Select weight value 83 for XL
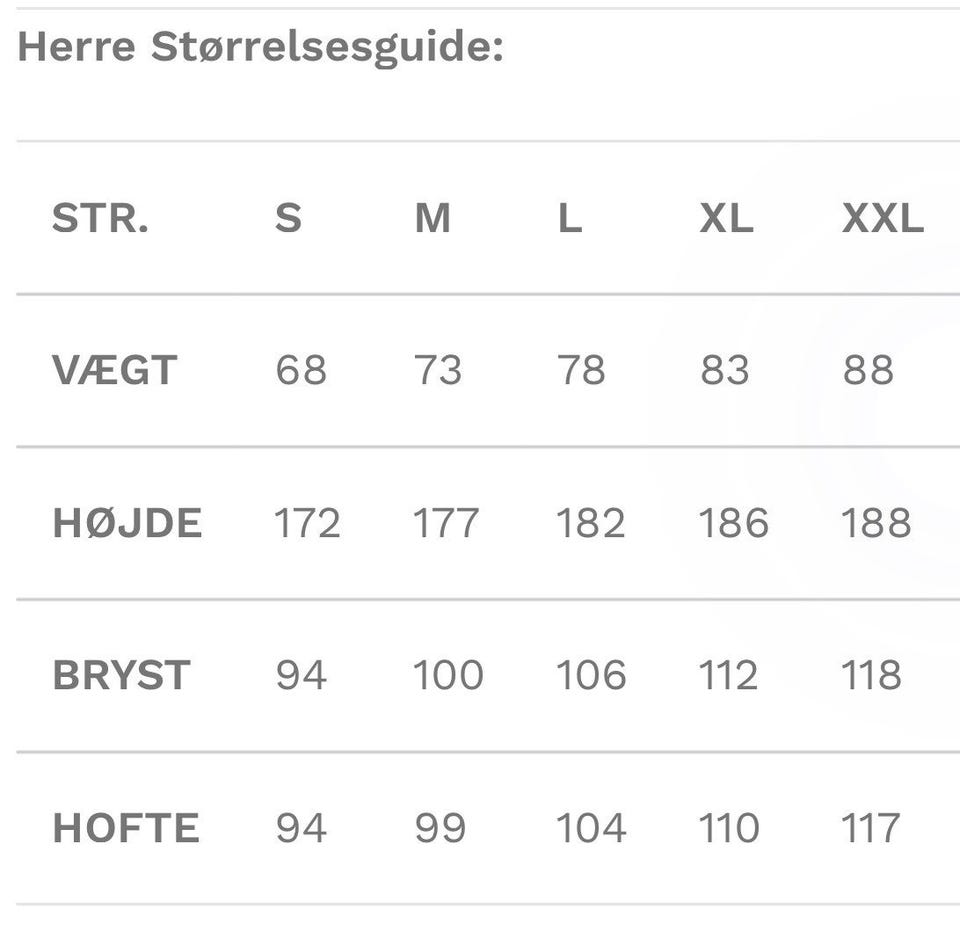 (x=725, y=371)
